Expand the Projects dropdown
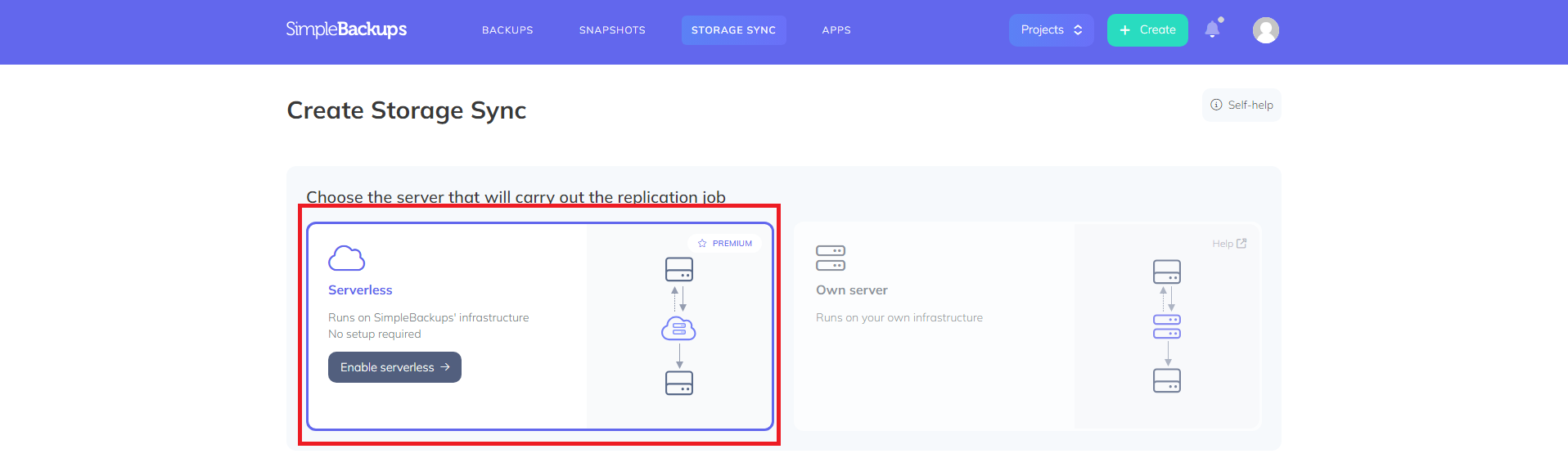Viewport: 1568px width, 458px height. click(x=1051, y=30)
